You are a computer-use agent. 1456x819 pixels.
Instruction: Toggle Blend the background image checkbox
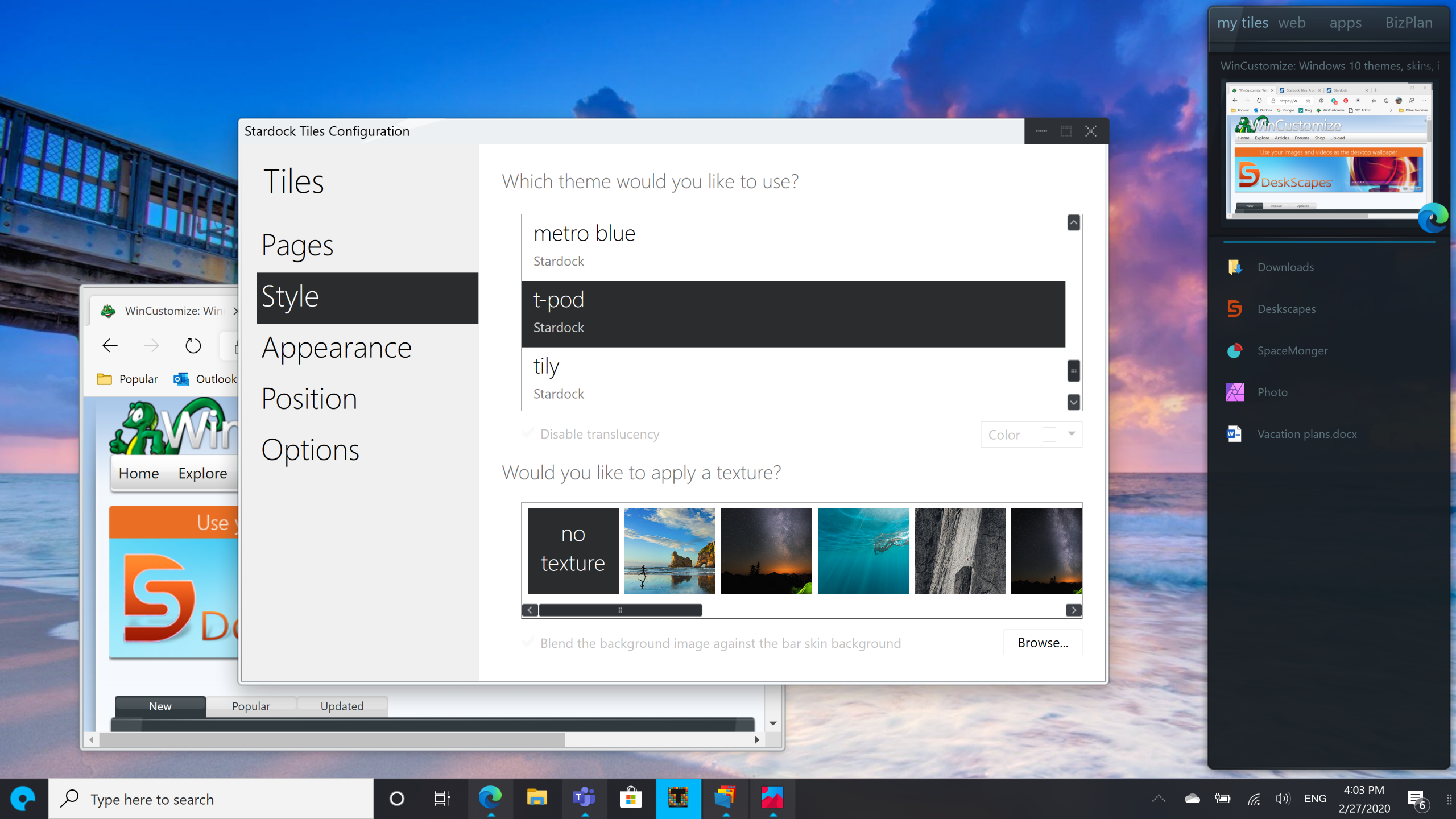528,643
